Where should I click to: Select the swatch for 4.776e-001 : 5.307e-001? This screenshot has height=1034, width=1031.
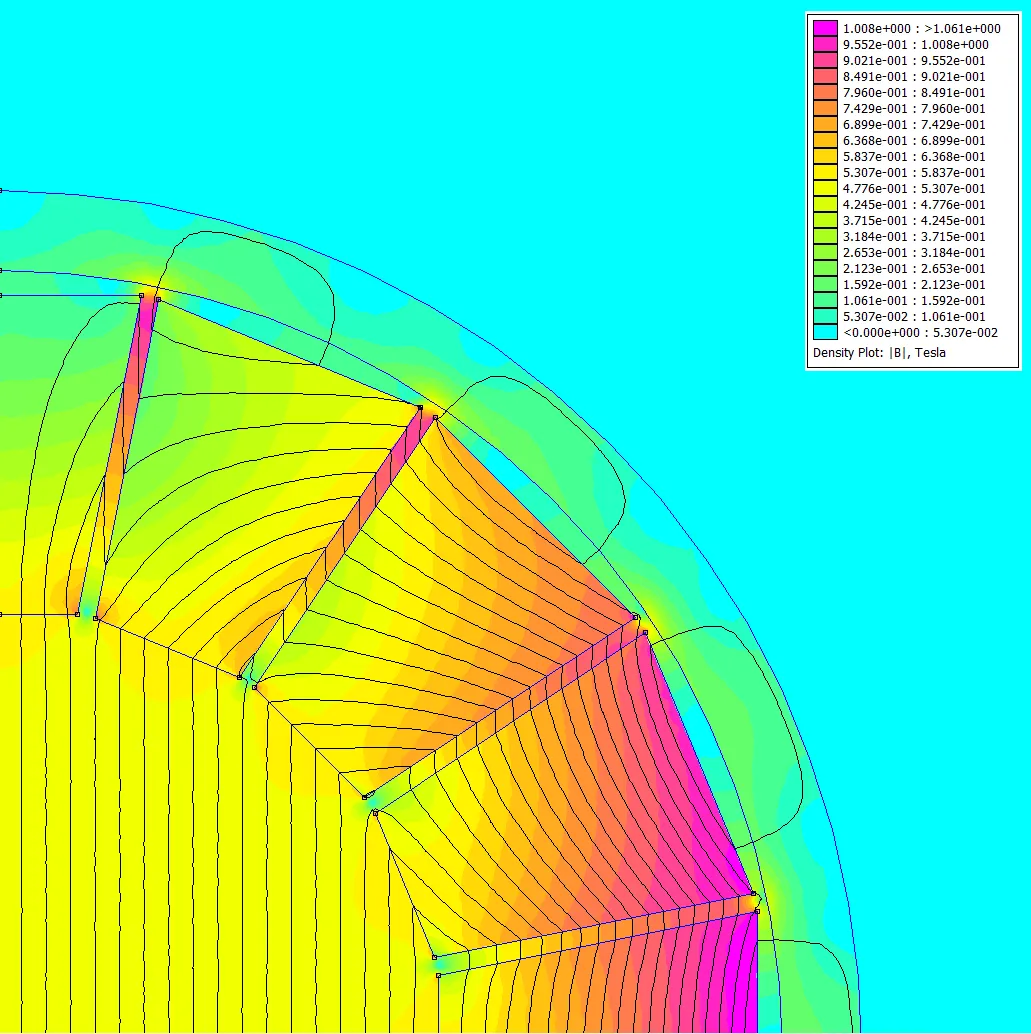pyautogui.click(x=825, y=188)
